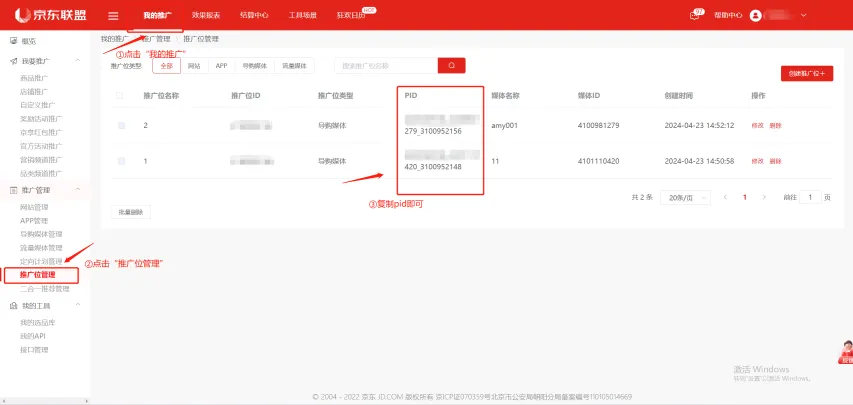Image resolution: width=853 pixels, height=405 pixels.
Task: Click 修改 for the amy001 row
Action: (757, 125)
